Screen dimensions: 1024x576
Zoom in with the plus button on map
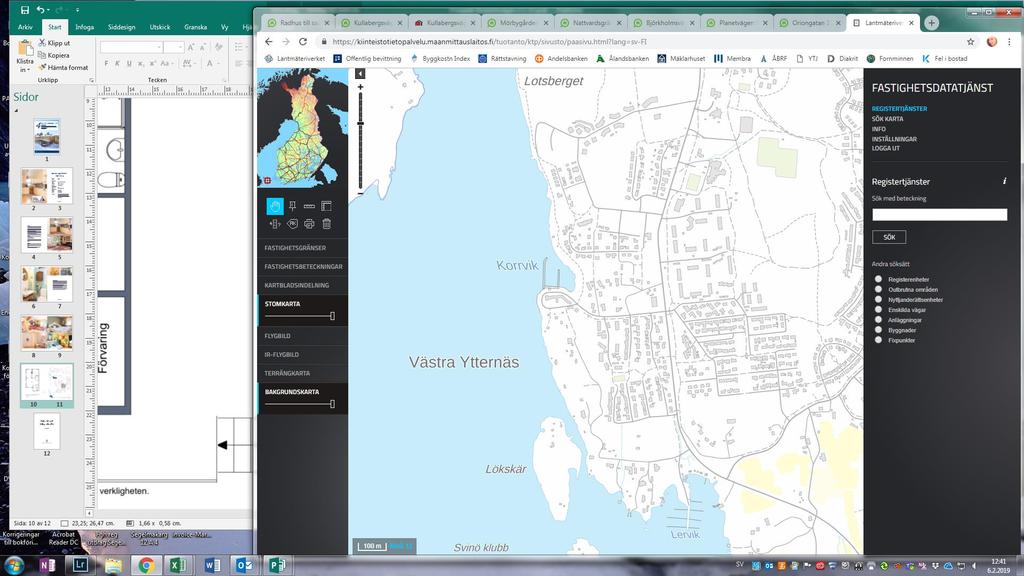tap(360, 87)
